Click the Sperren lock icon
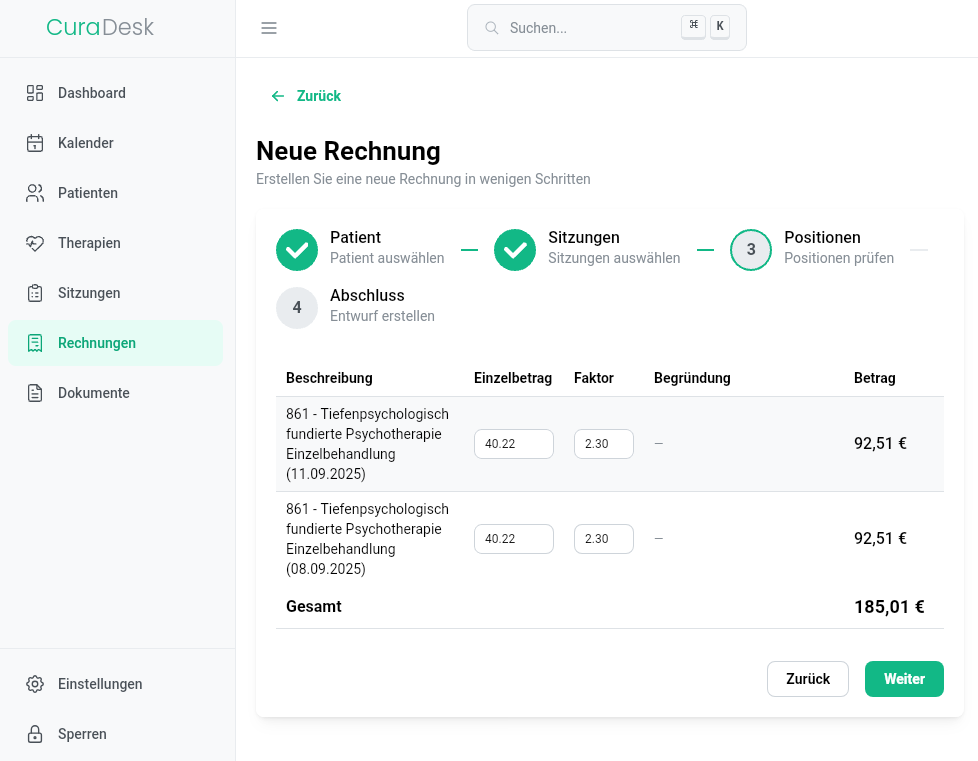Viewport: 978px width, 761px height. coord(35,734)
